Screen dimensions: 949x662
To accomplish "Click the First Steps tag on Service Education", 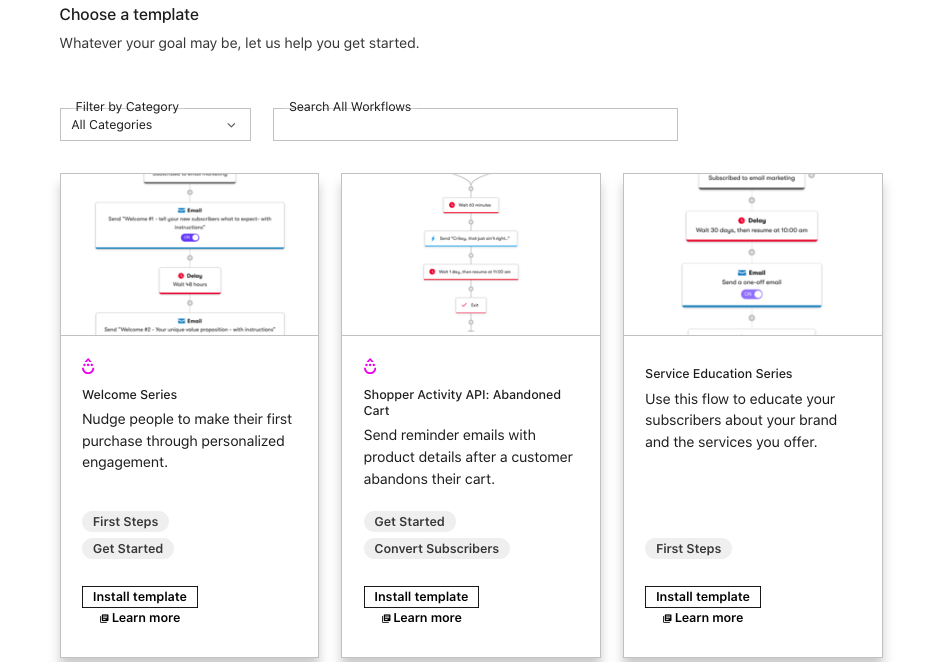I will 688,549.
